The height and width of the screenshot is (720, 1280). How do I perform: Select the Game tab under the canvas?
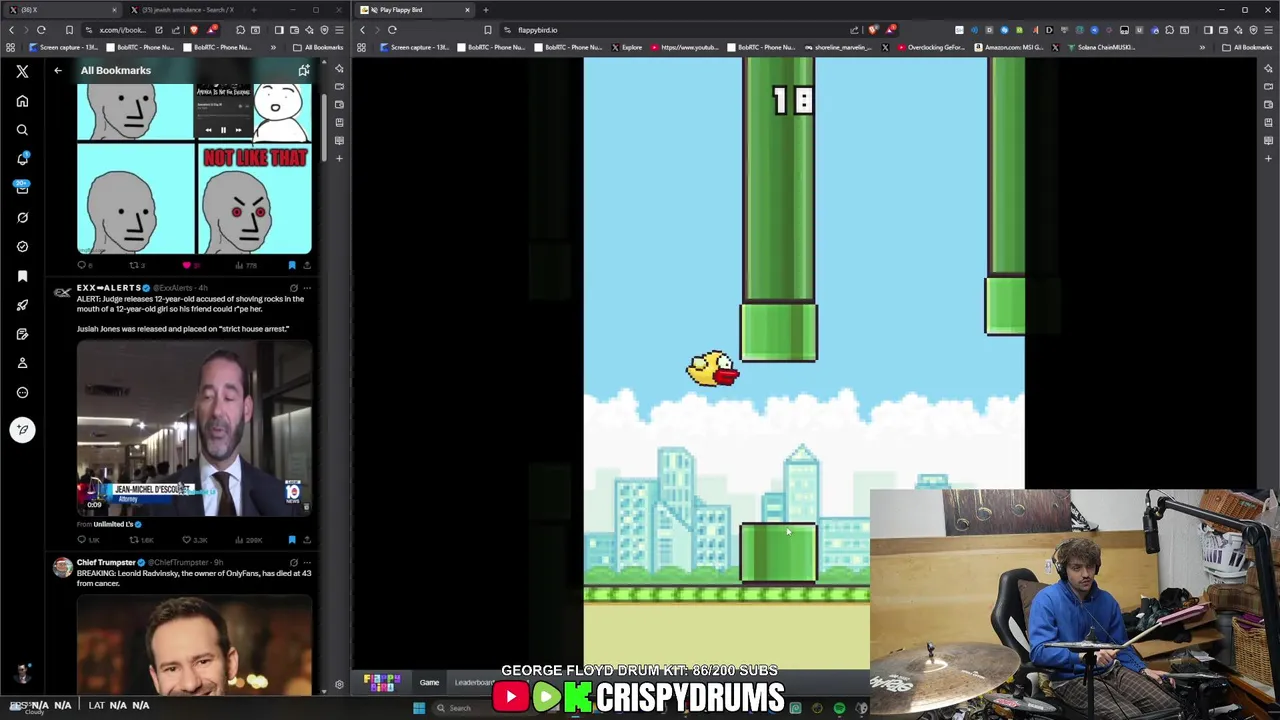429,683
